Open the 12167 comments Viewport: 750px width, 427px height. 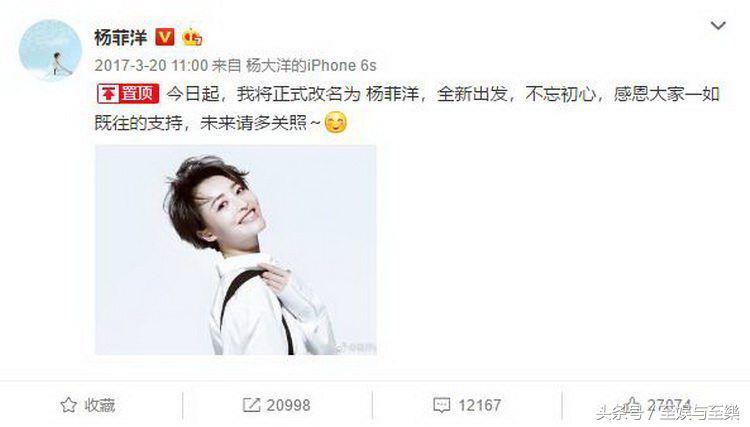(479, 405)
